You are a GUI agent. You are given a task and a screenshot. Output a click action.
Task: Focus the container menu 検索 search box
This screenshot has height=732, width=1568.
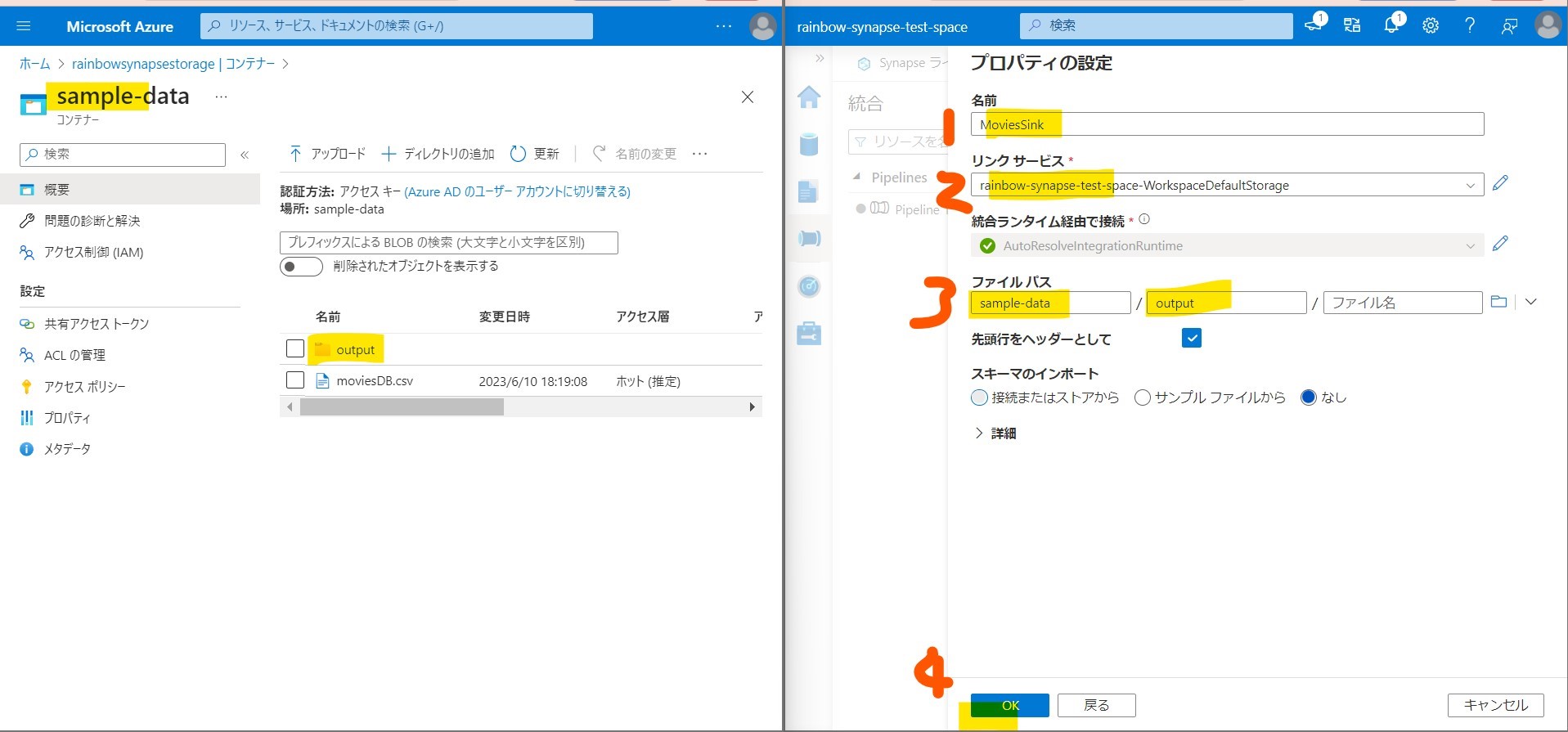123,155
